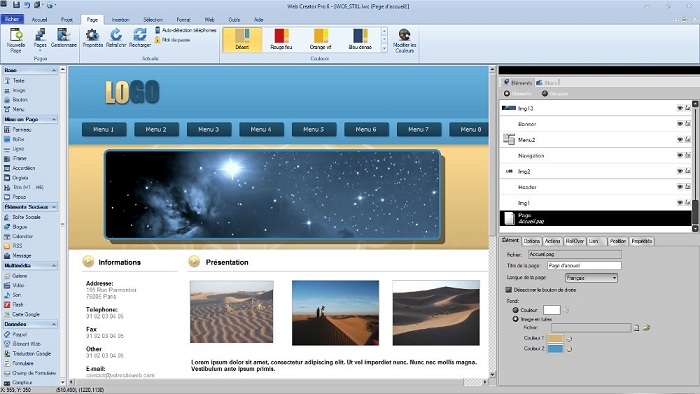Screen dimensions: 700x394
Task: Open the Langue de la page dropdown
Action: click(592, 278)
